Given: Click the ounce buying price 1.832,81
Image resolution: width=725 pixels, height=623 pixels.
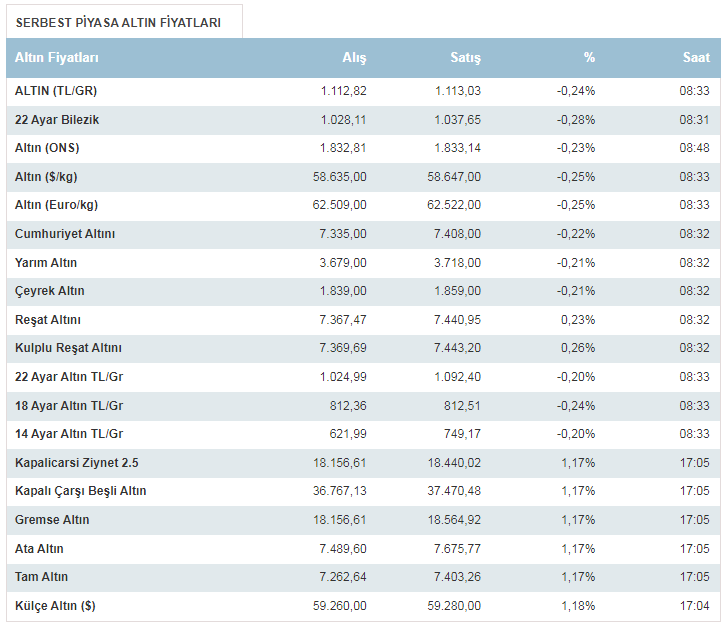Looking at the screenshot, I should pyautogui.click(x=343, y=148).
